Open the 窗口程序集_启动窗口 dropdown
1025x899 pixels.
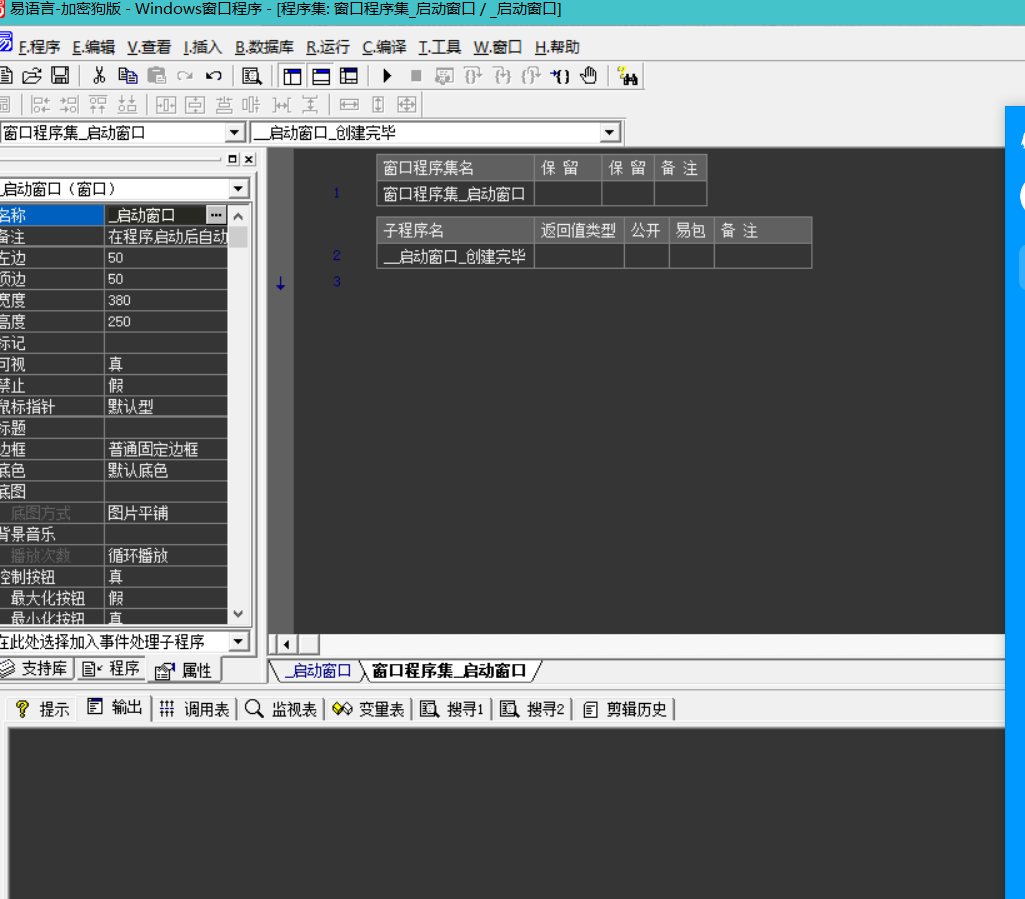236,131
